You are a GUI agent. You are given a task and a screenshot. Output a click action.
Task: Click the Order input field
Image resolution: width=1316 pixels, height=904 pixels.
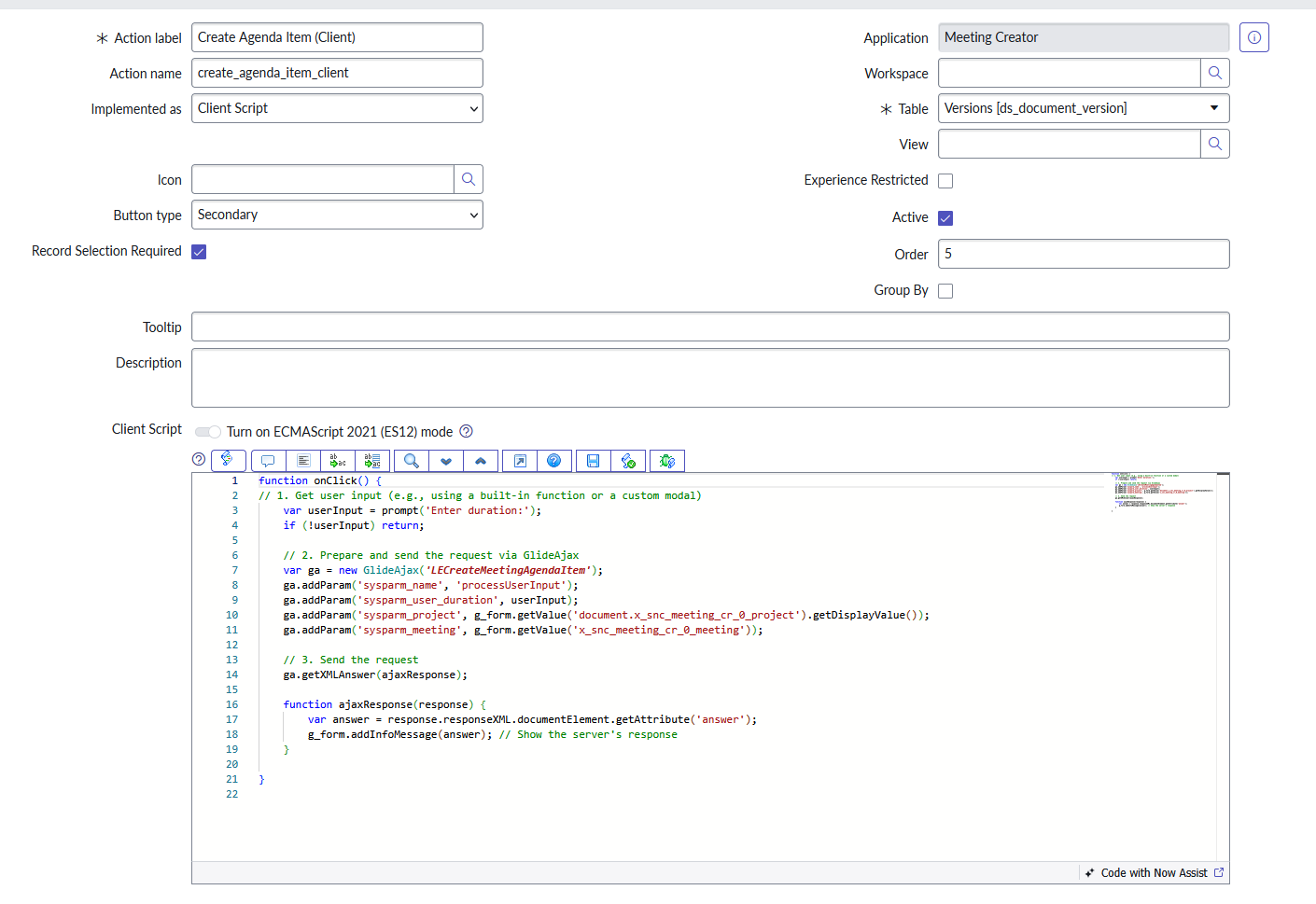[1084, 254]
